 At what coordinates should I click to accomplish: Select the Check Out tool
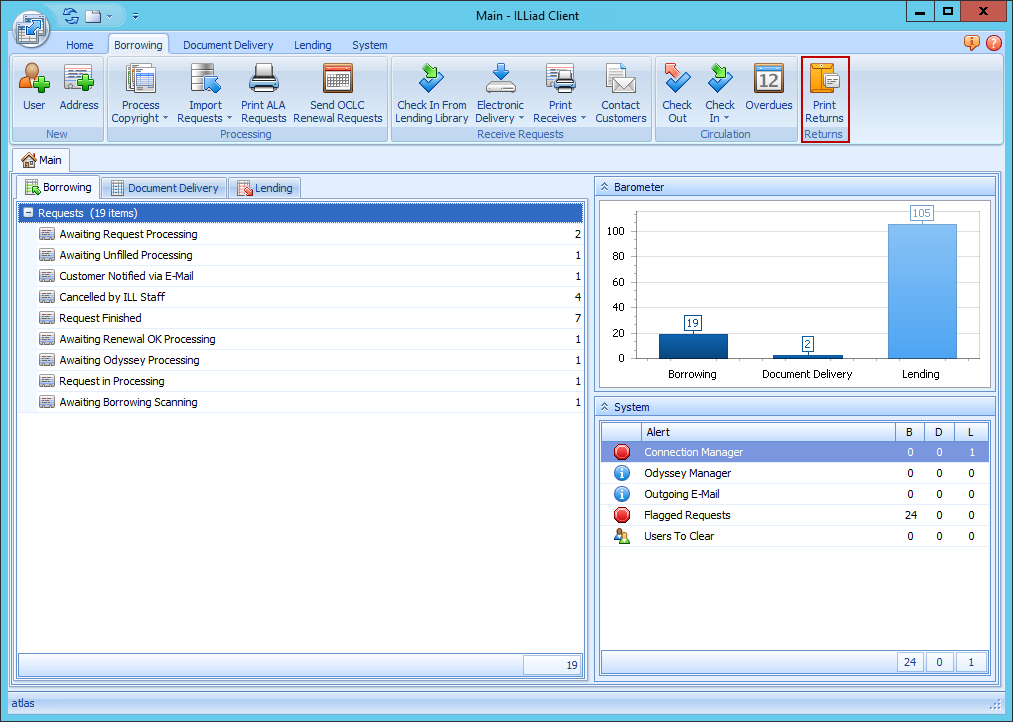(677, 90)
